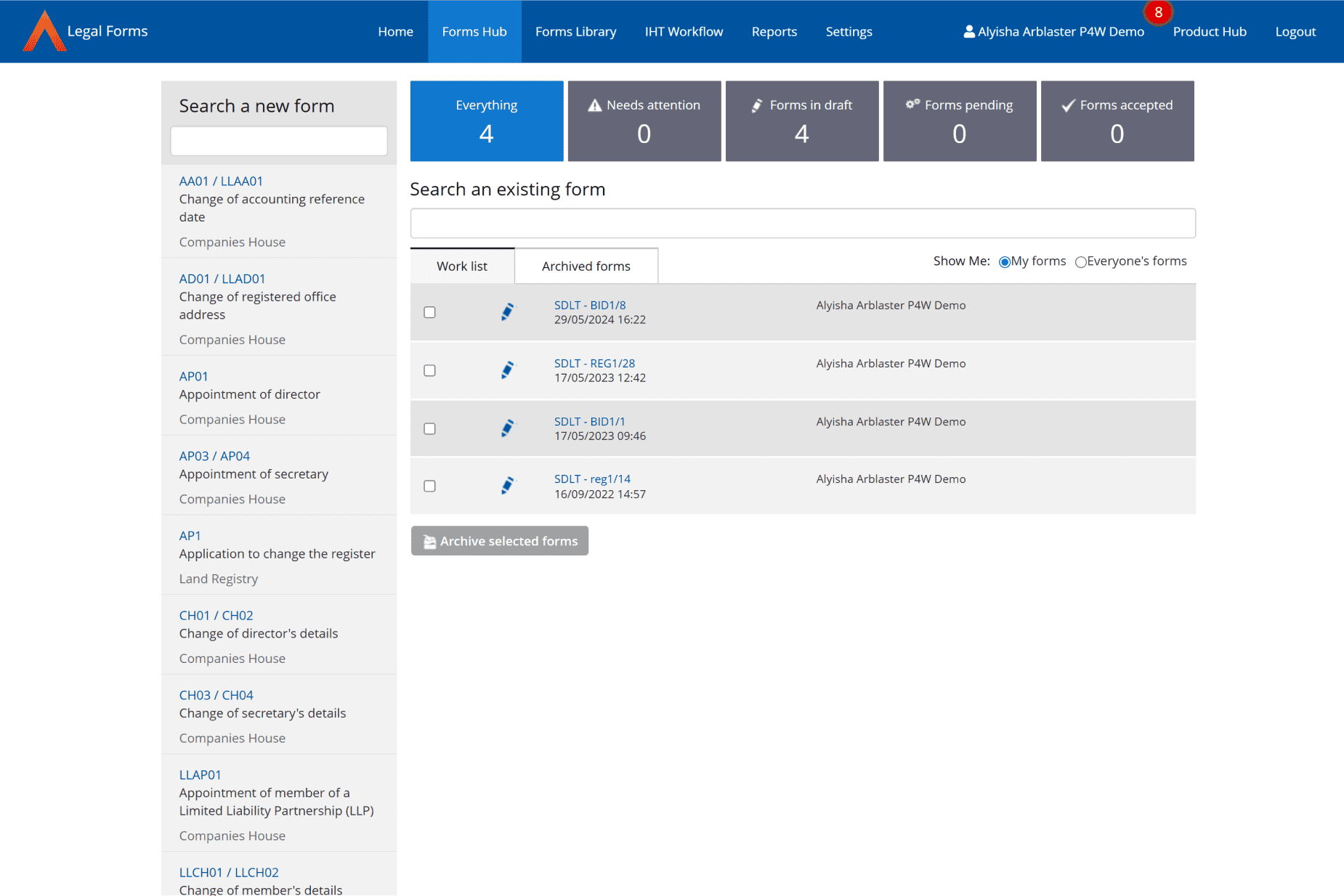Click the pencil icon on Forms in draft tile
The width and height of the screenshot is (1344, 896).
[x=756, y=105]
